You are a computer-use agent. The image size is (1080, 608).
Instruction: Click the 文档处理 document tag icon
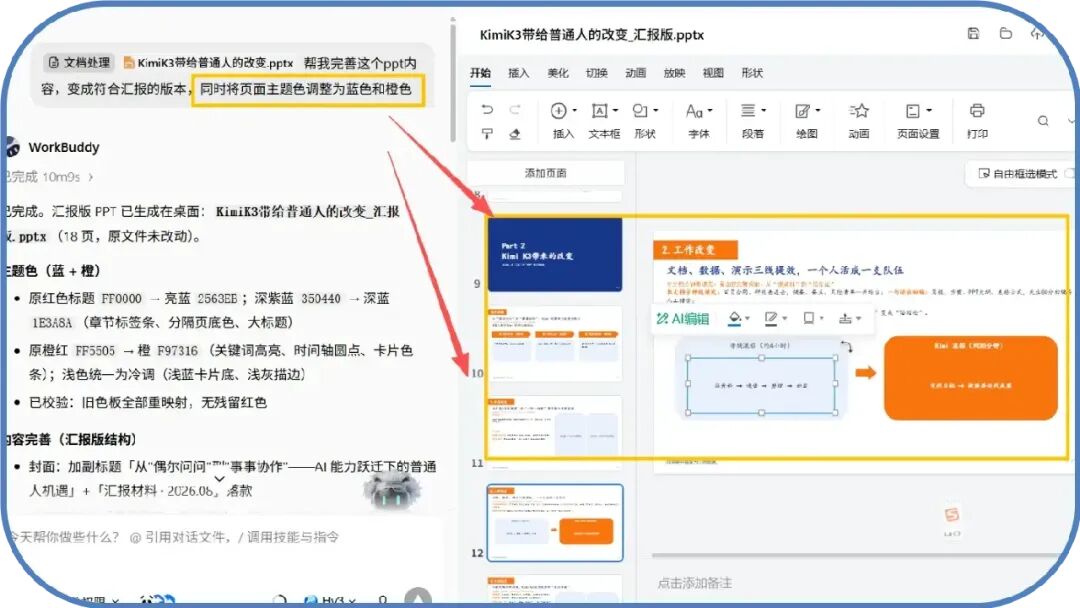tap(54, 63)
